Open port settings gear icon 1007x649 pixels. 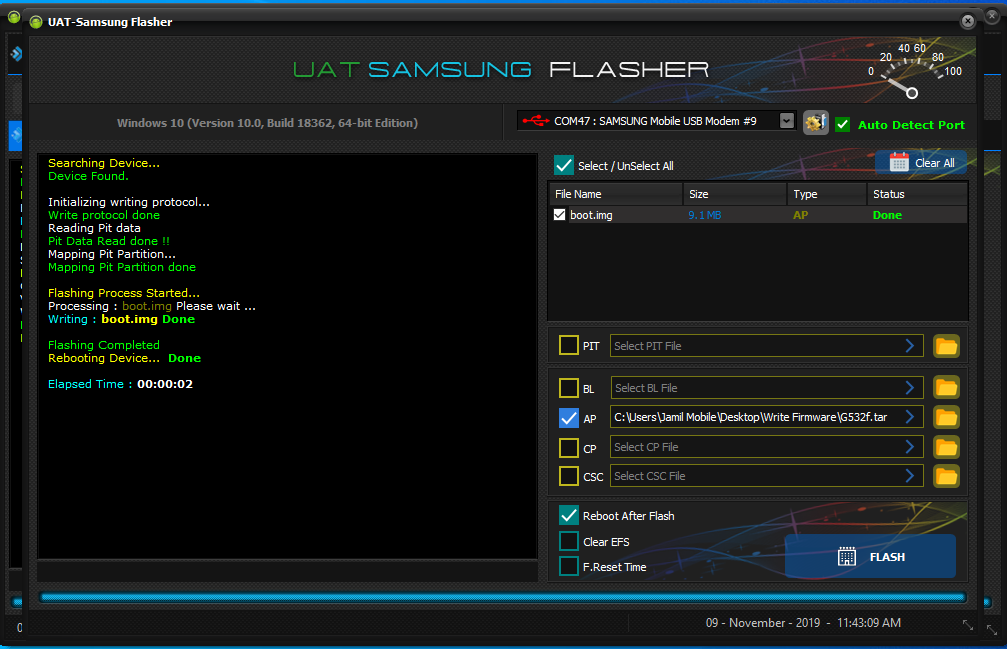(816, 123)
